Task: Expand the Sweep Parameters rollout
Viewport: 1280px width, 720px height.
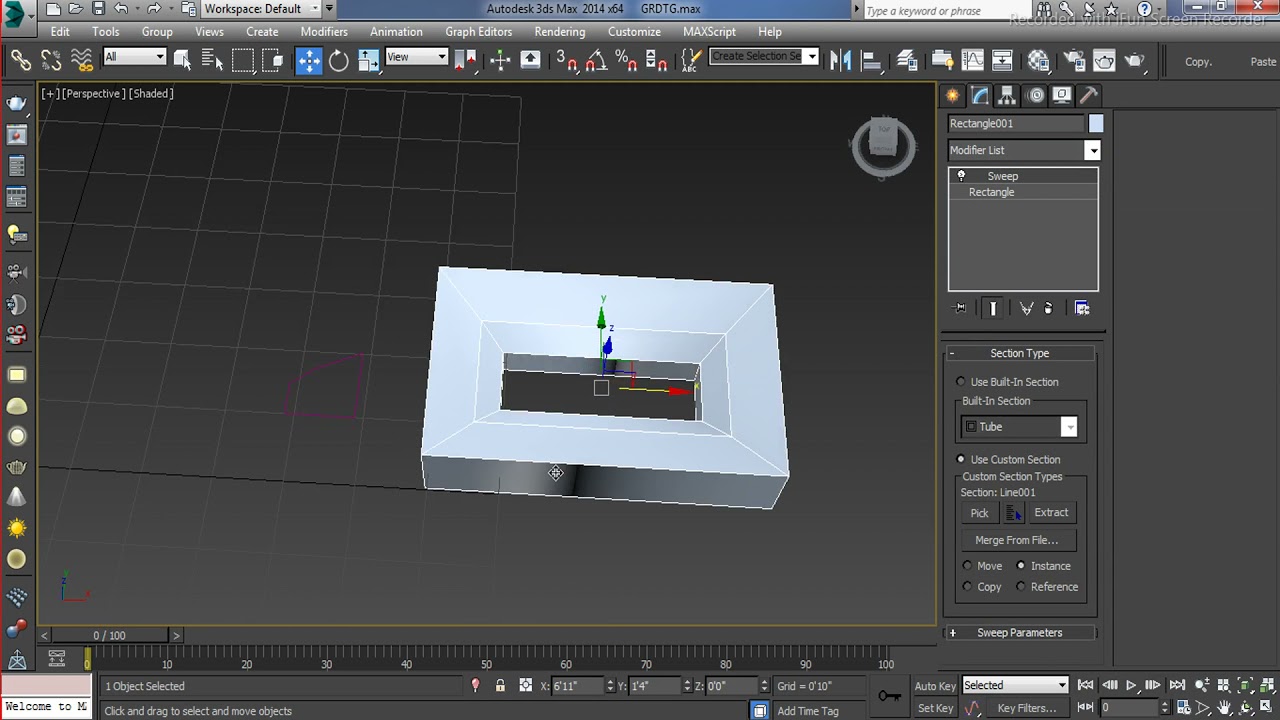Action: coord(1019,633)
